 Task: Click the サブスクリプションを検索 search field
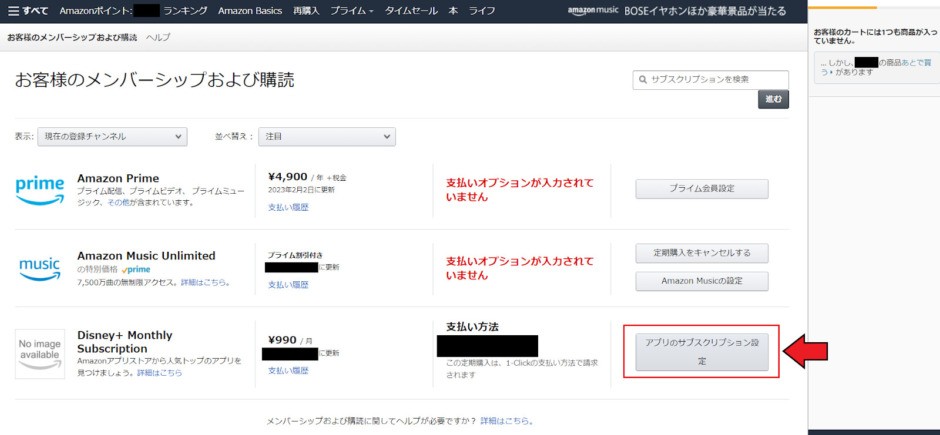tap(710, 80)
